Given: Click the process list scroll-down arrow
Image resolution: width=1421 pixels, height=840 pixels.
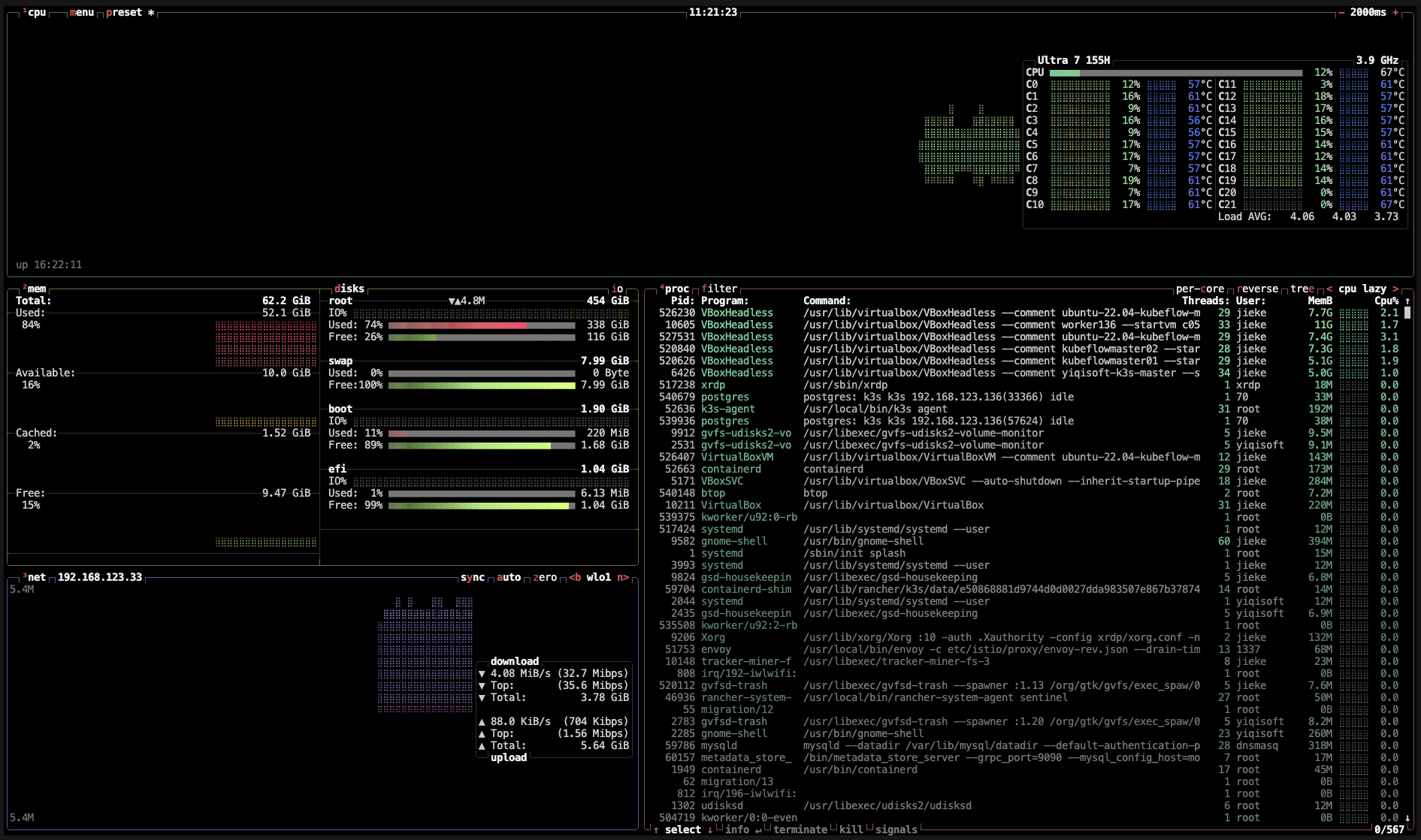Looking at the screenshot, I should [x=1407, y=817].
